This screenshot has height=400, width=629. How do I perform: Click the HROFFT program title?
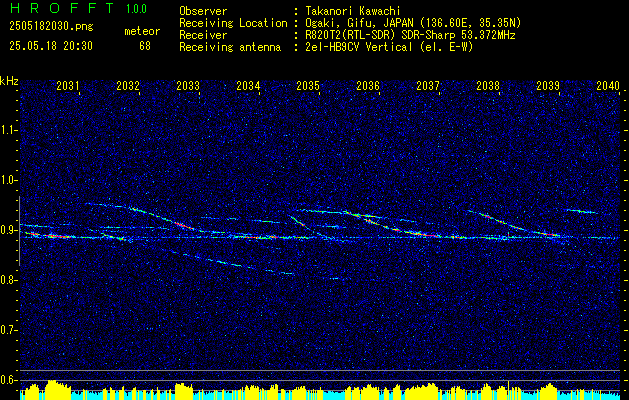click(x=62, y=8)
